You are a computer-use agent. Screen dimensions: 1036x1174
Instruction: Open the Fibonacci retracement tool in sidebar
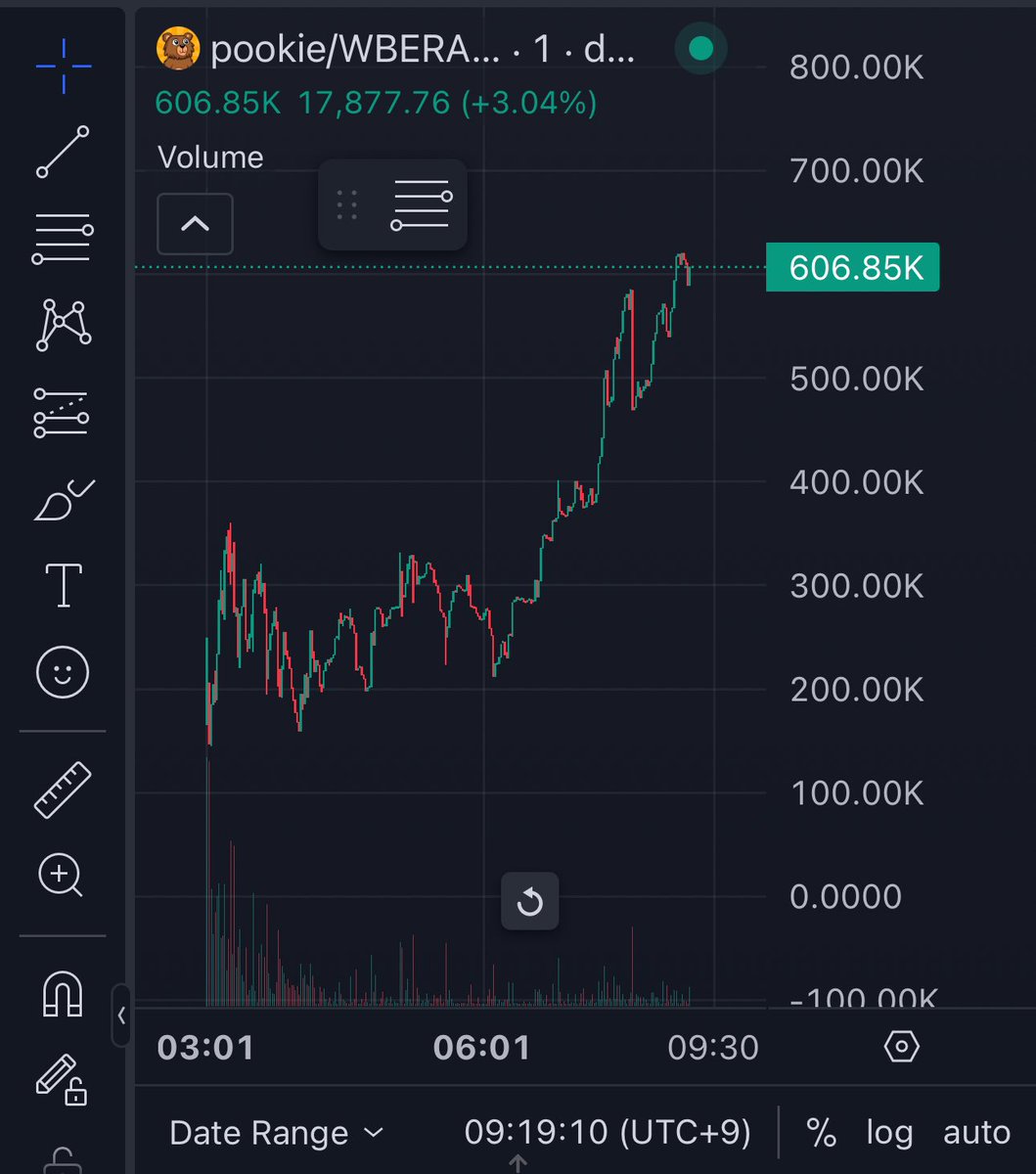click(64, 238)
